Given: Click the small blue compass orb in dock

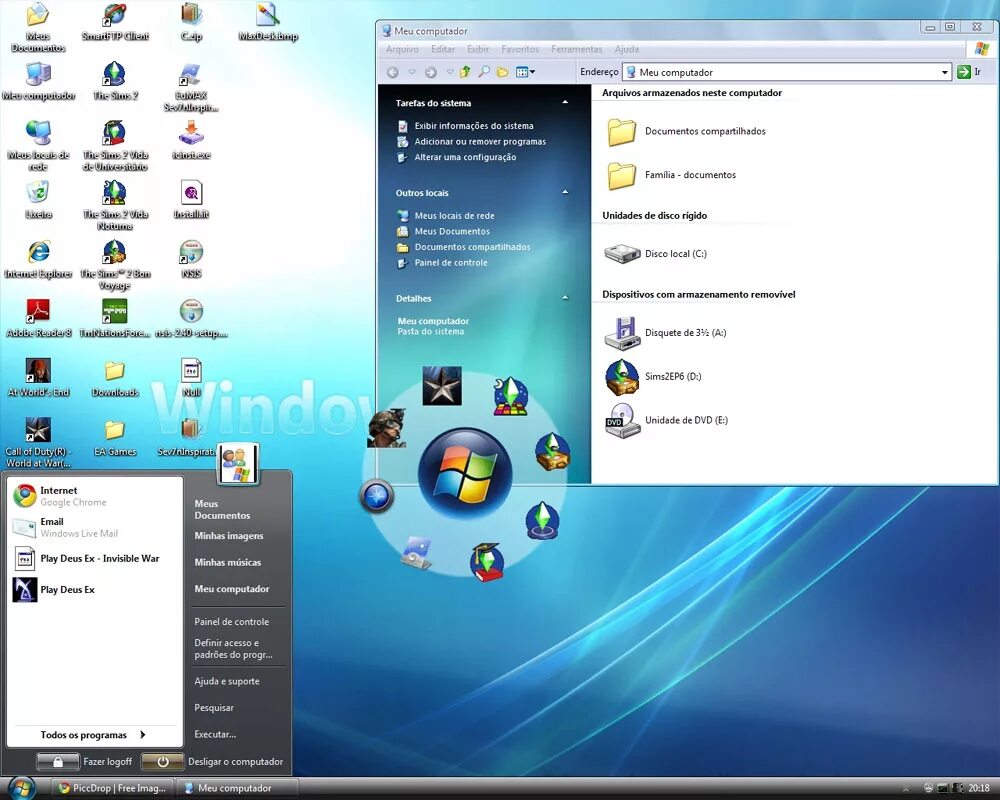Looking at the screenshot, I should tap(376, 496).
